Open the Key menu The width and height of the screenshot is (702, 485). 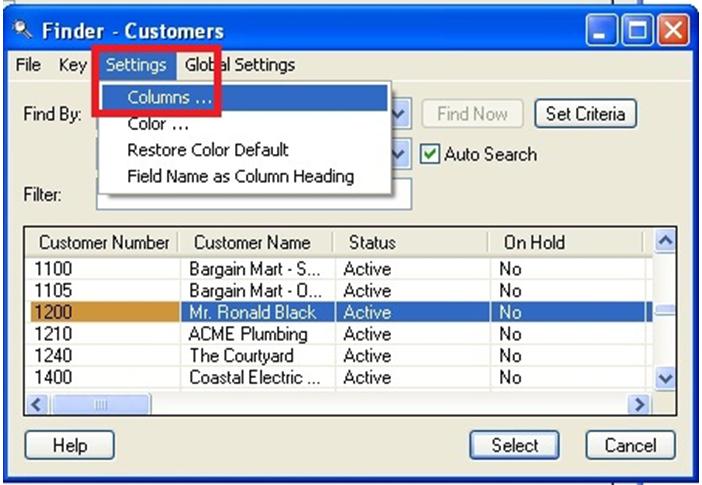[73, 65]
